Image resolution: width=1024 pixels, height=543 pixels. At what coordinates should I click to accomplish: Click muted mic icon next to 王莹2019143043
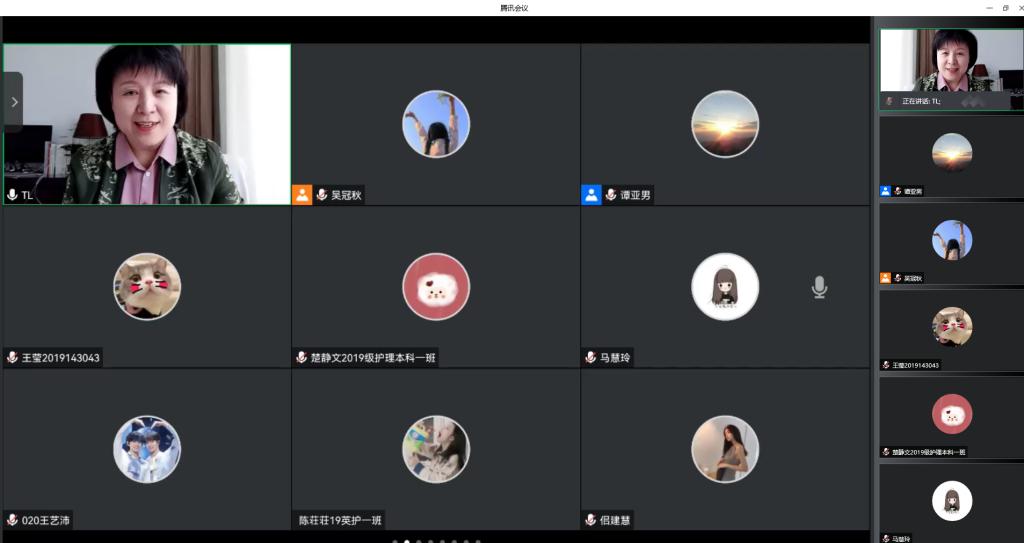(12, 357)
